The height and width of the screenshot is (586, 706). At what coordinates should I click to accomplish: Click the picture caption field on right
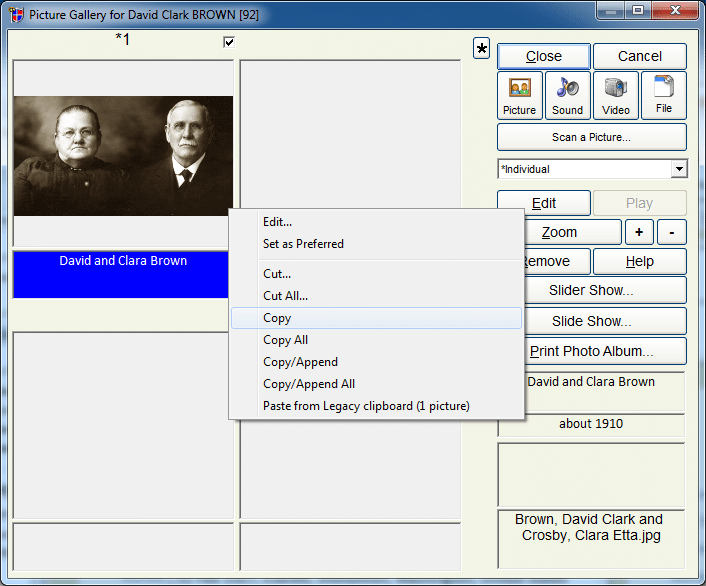pos(604,391)
